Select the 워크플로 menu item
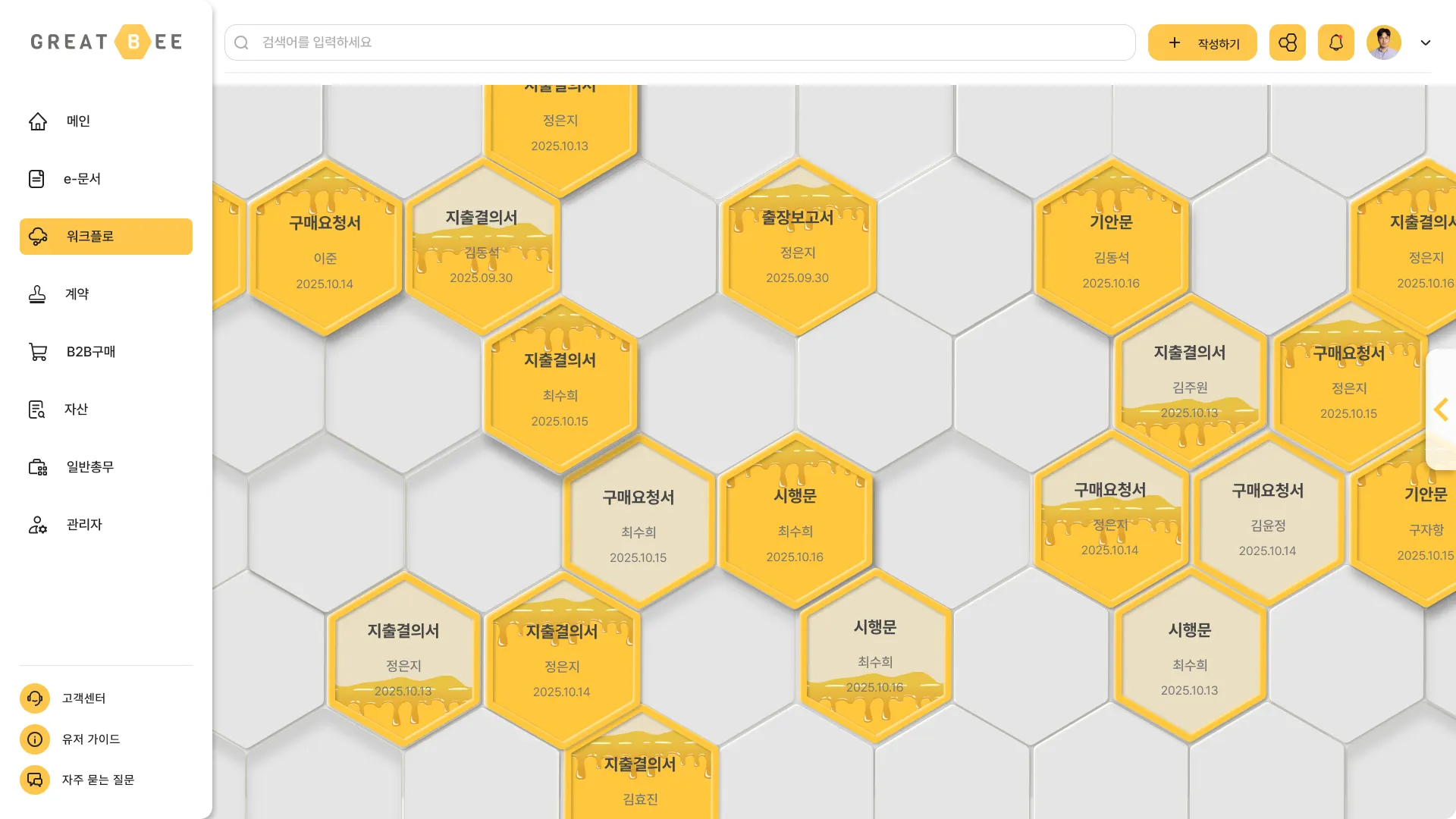Screen dimensions: 1456x819 coord(106,237)
